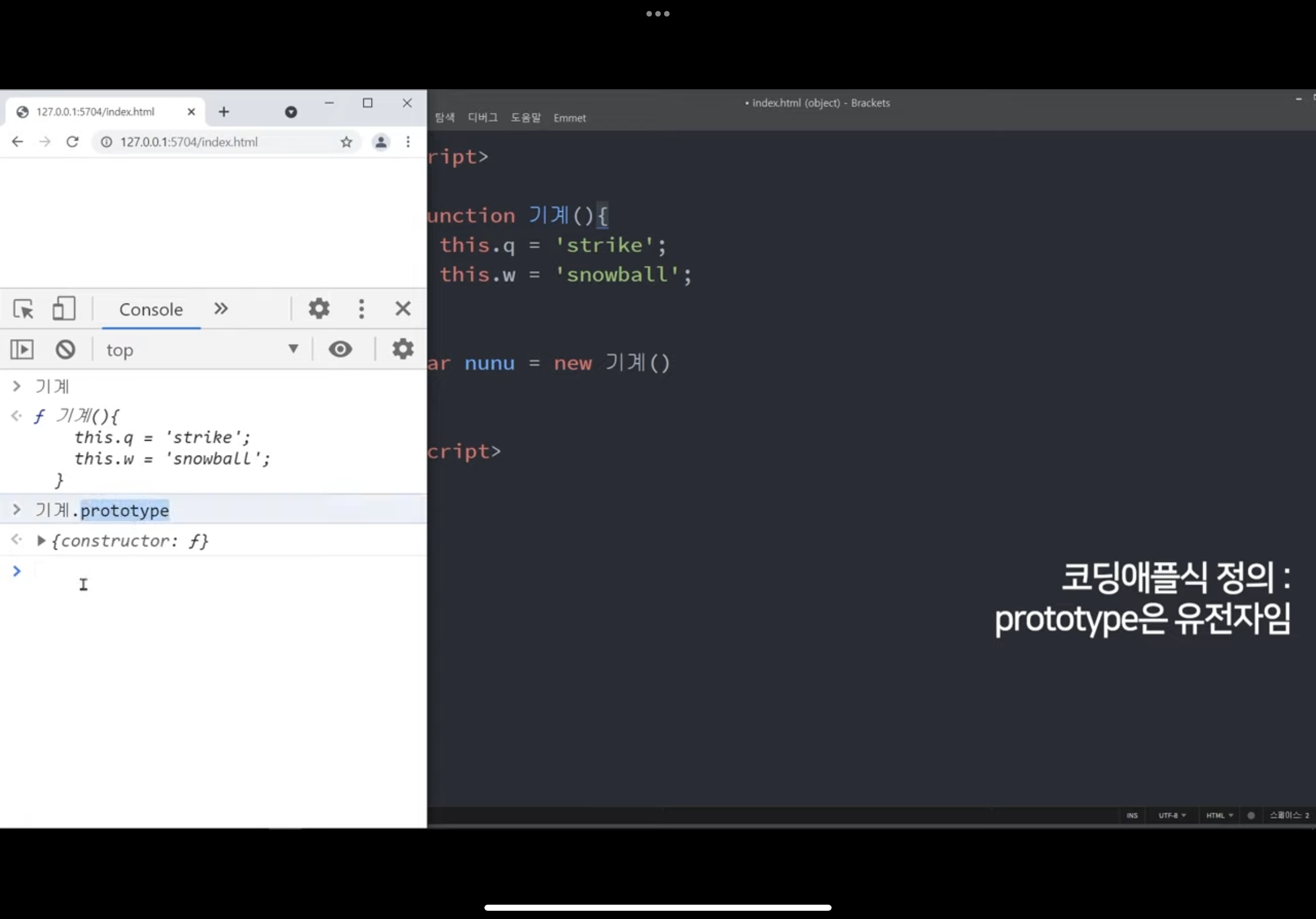Show the console sidebar icon

point(22,349)
